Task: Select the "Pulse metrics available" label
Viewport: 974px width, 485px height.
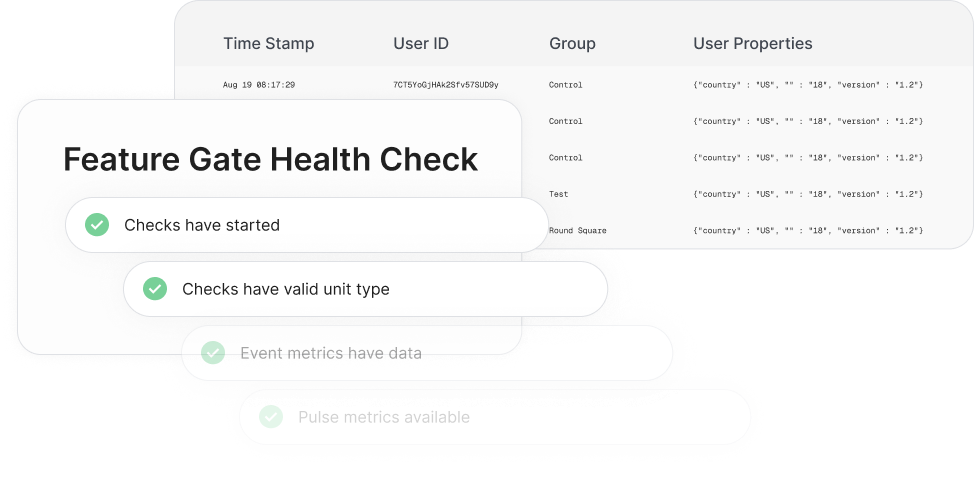Action: (x=384, y=417)
